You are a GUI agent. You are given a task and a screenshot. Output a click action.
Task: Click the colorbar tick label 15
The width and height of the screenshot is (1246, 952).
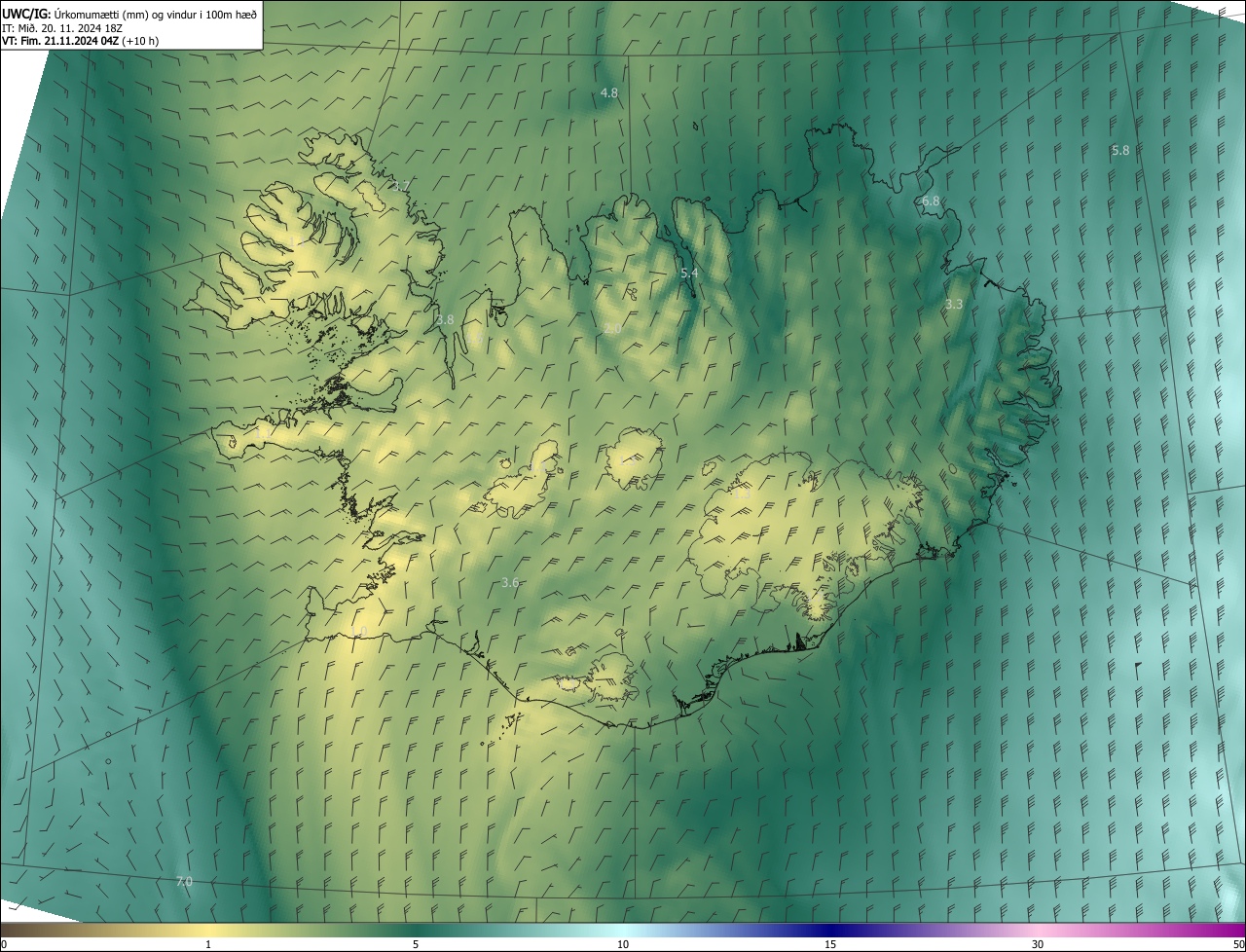click(830, 944)
